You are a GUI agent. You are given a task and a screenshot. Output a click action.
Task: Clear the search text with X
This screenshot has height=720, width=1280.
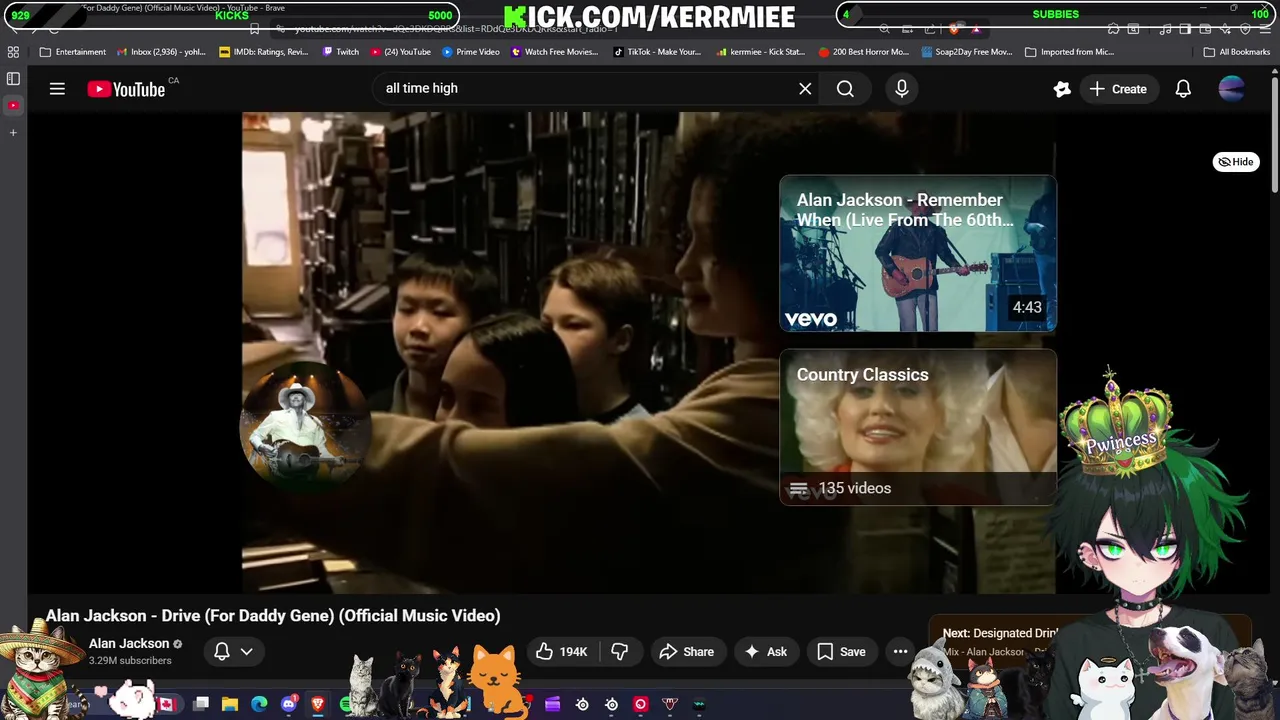pyautogui.click(x=805, y=89)
